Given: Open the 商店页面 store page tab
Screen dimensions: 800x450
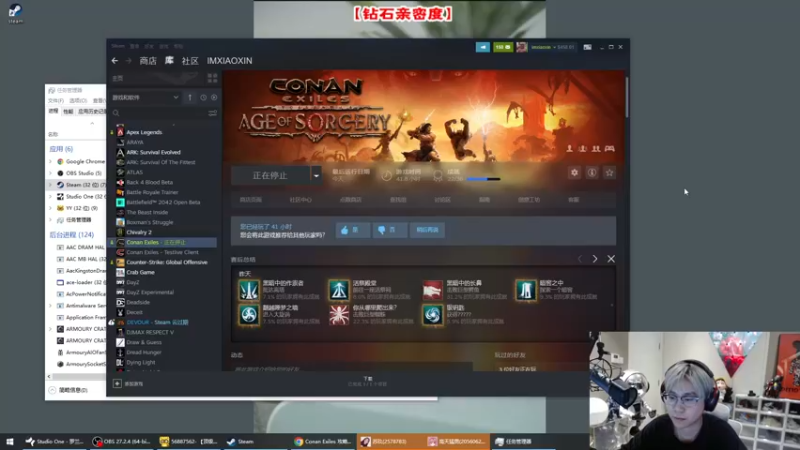Looking at the screenshot, I should click(251, 200).
